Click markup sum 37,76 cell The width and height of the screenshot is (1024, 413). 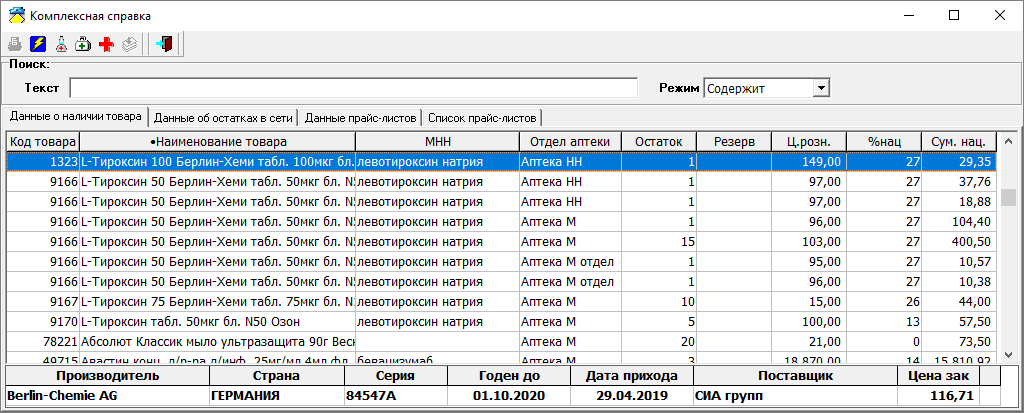tap(959, 182)
